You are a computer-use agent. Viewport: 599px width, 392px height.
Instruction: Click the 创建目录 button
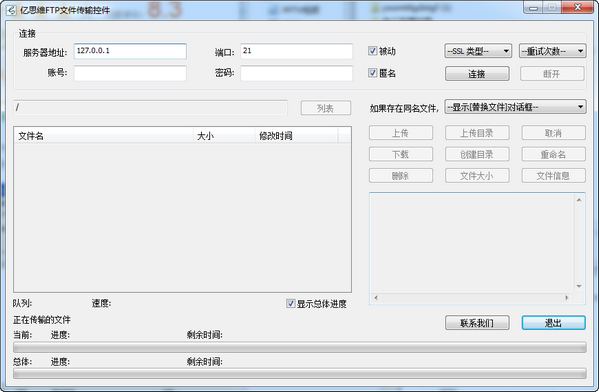pos(477,154)
